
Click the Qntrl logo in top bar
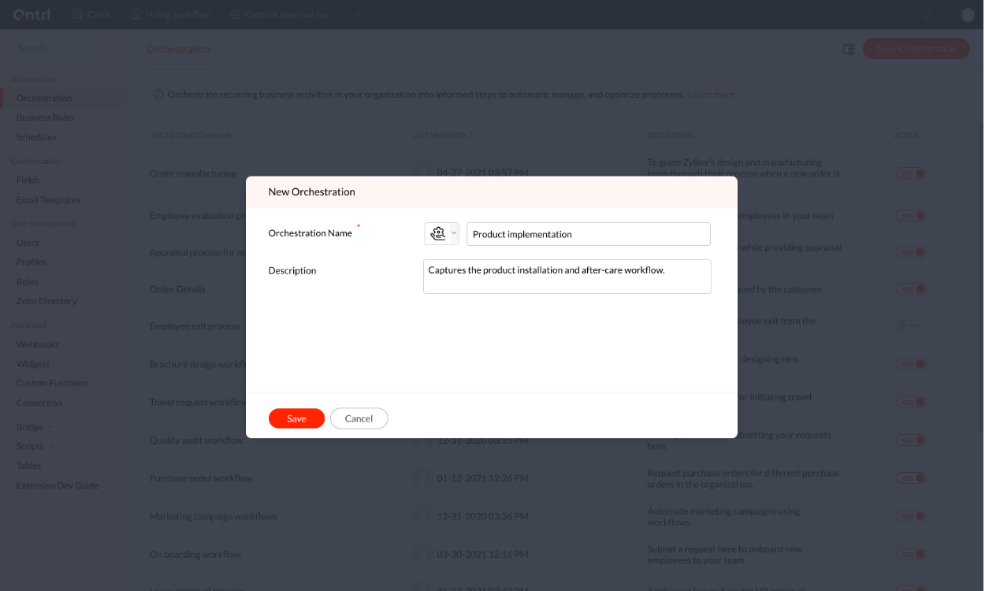pyautogui.click(x=32, y=14)
